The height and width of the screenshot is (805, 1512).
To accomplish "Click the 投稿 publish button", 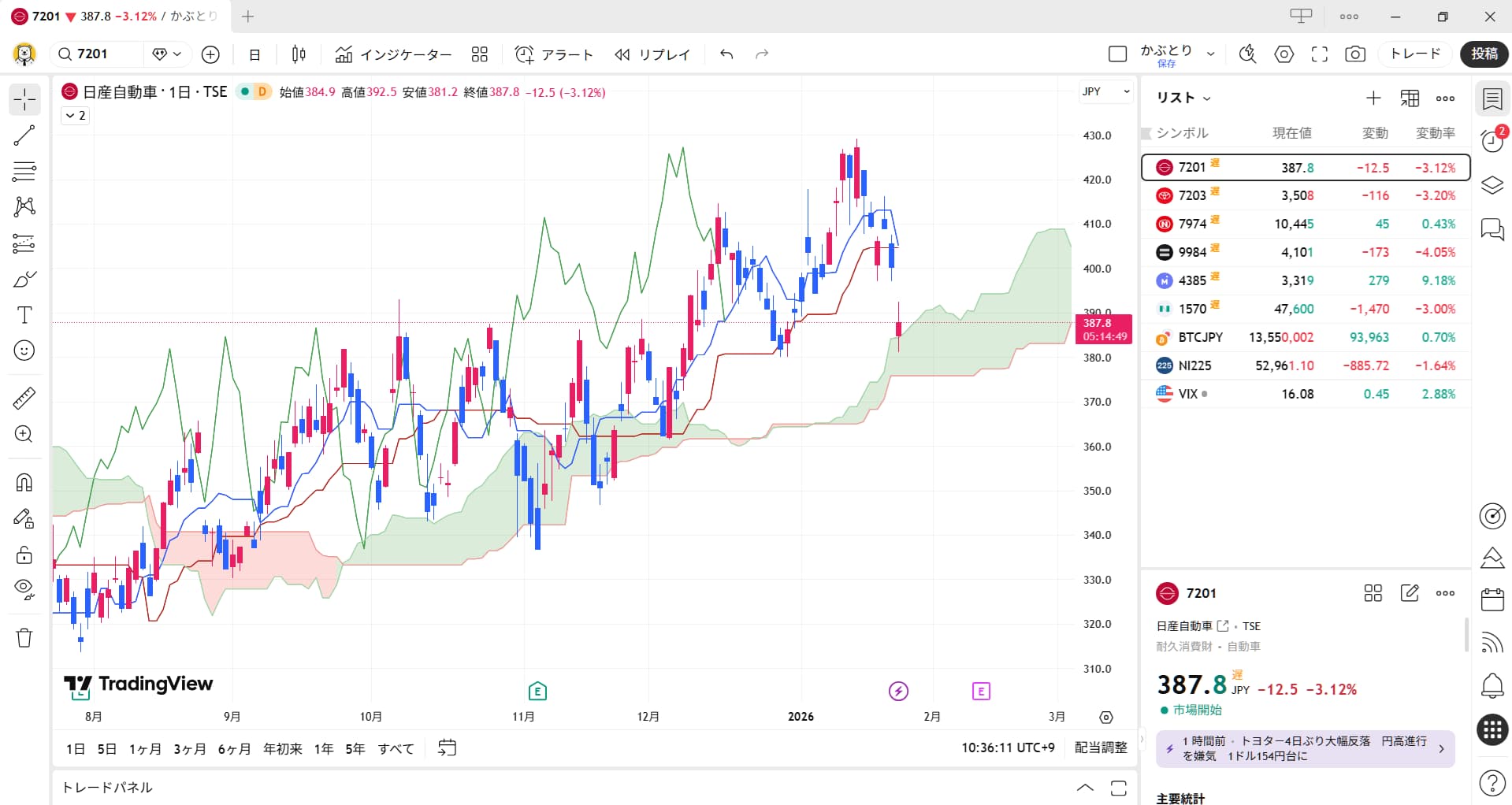I will click(1484, 54).
